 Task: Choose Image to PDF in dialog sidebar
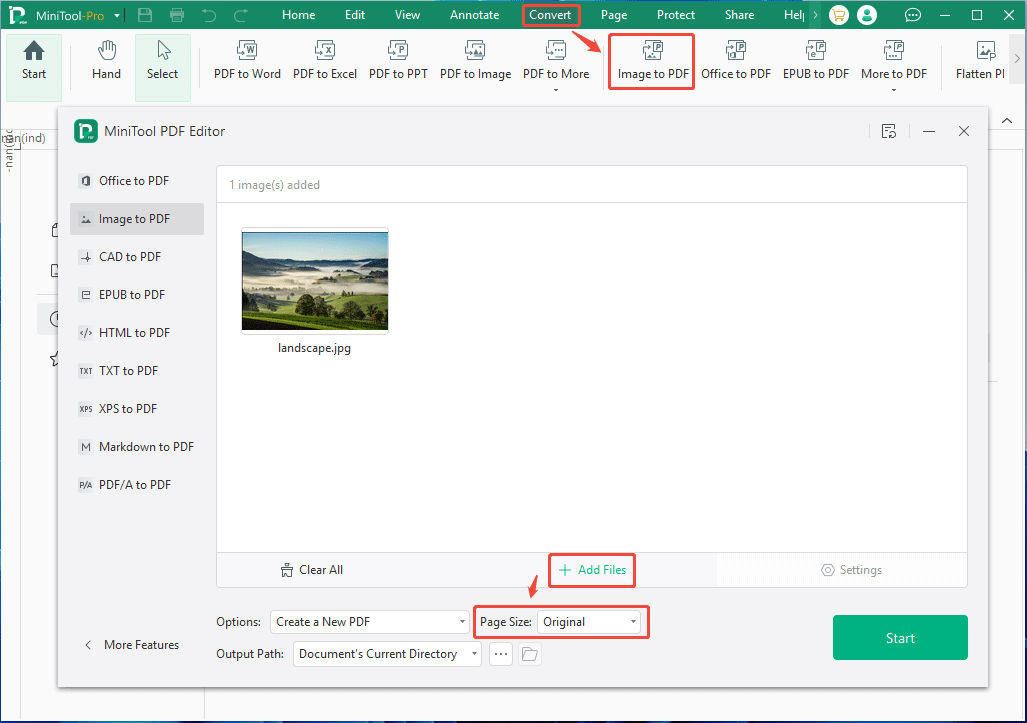pyautogui.click(x=137, y=219)
